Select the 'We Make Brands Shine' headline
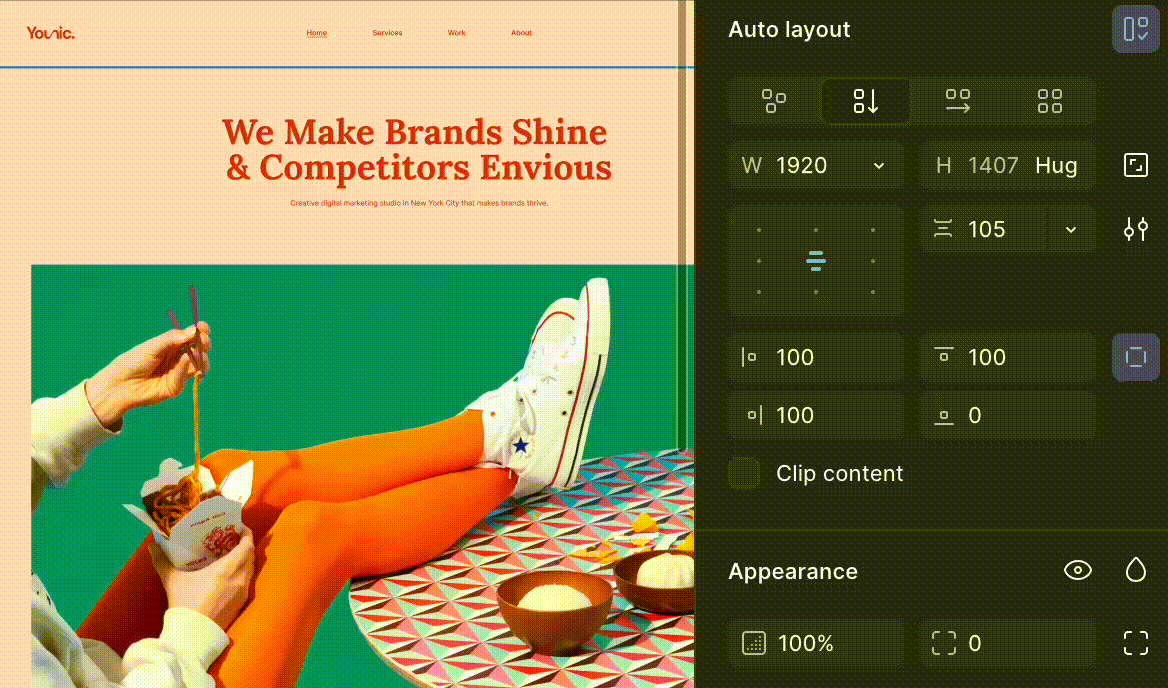The width and height of the screenshot is (1168, 688). tap(417, 150)
